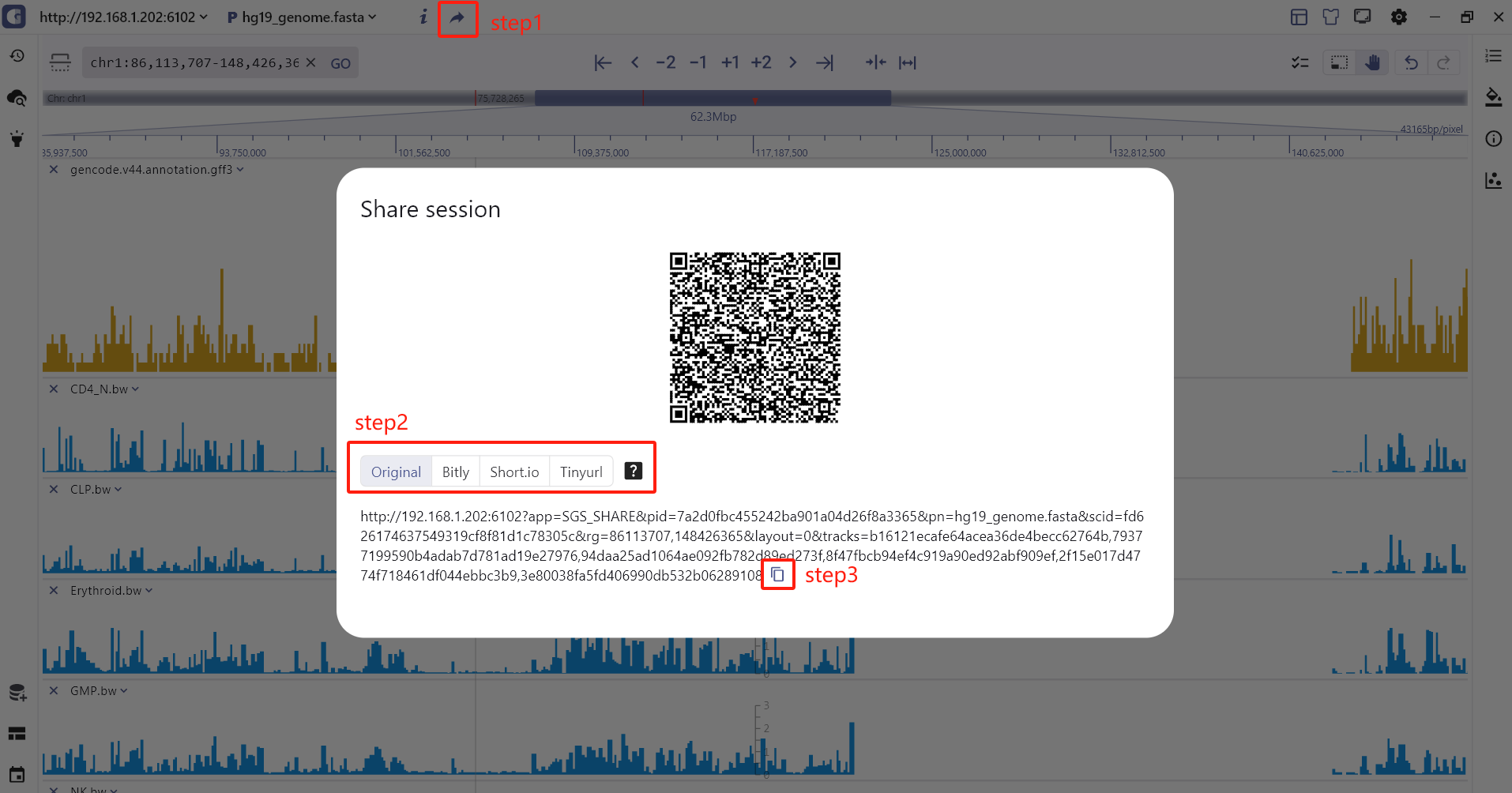Remove the gencode.v44.annotation.gff3 track
Screen dimensions: 1512x793
click(54, 170)
